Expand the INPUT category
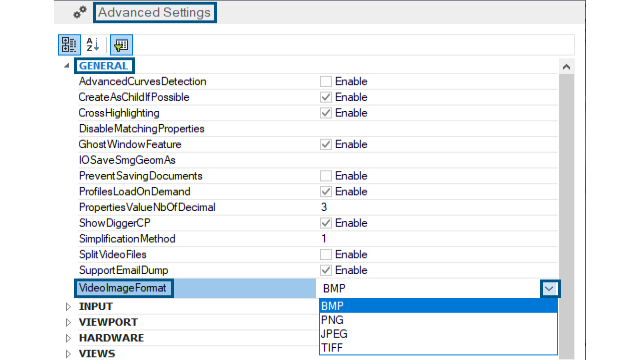The width and height of the screenshot is (640, 360). (x=68, y=307)
